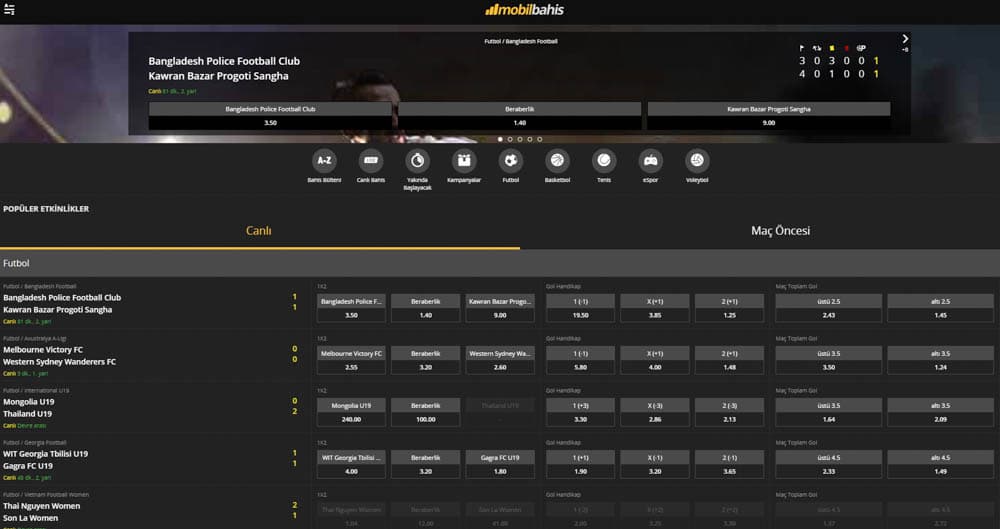Select altı 3.5 at 2.09
Screen dimensions: 1000x529
click(x=941, y=412)
